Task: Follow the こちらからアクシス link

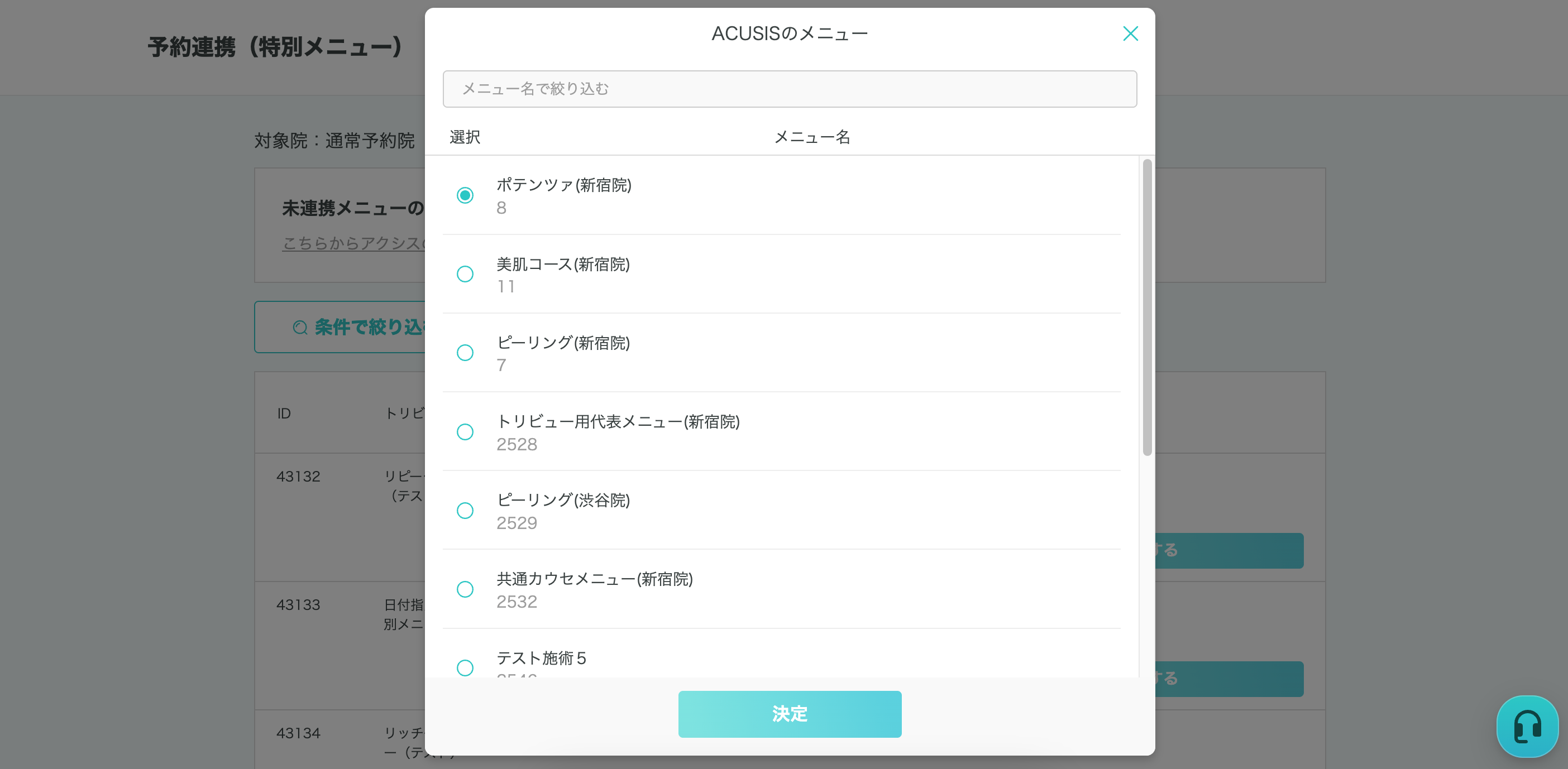Action: (x=353, y=243)
